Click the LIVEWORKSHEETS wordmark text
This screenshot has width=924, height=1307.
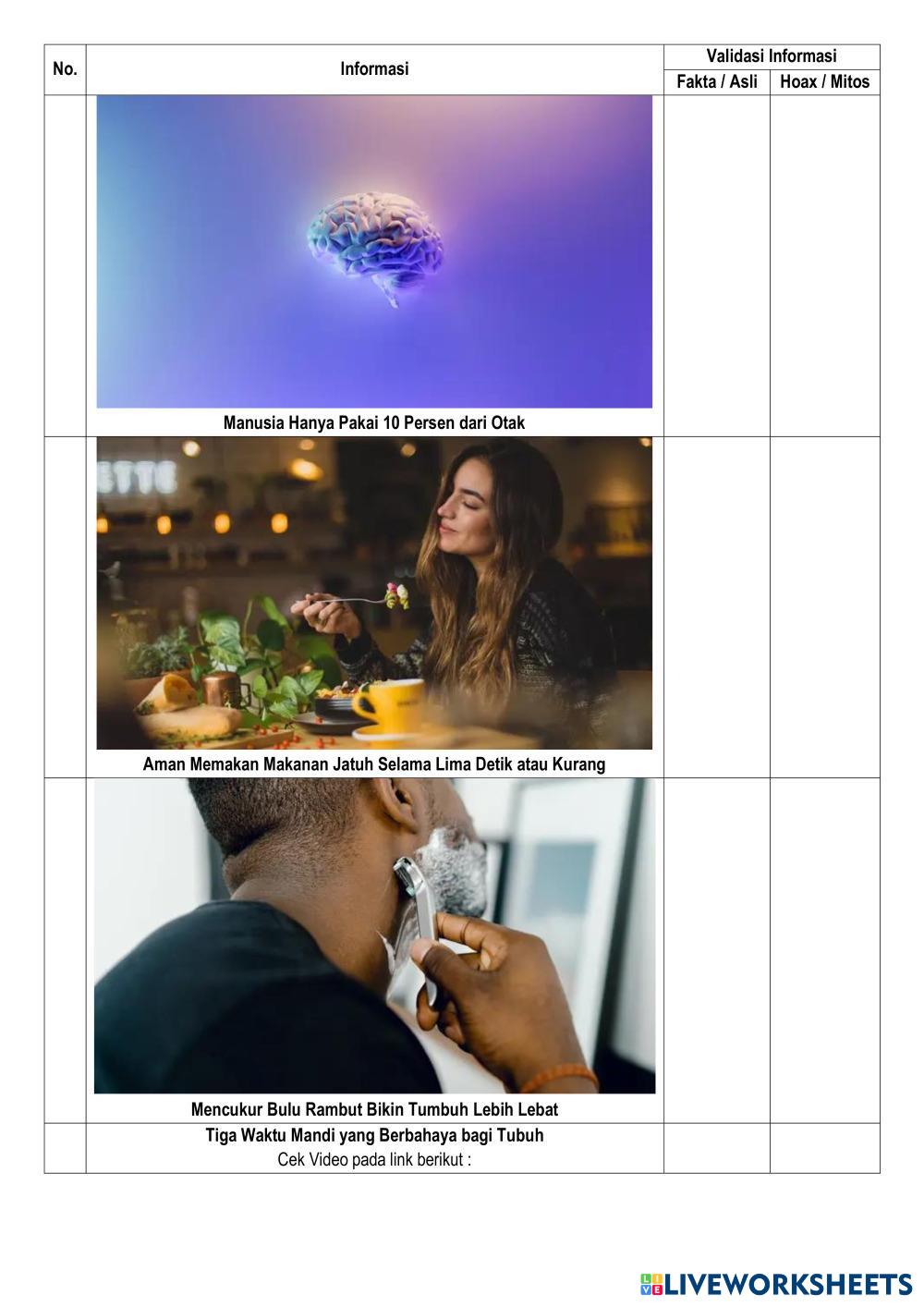coord(788,1284)
